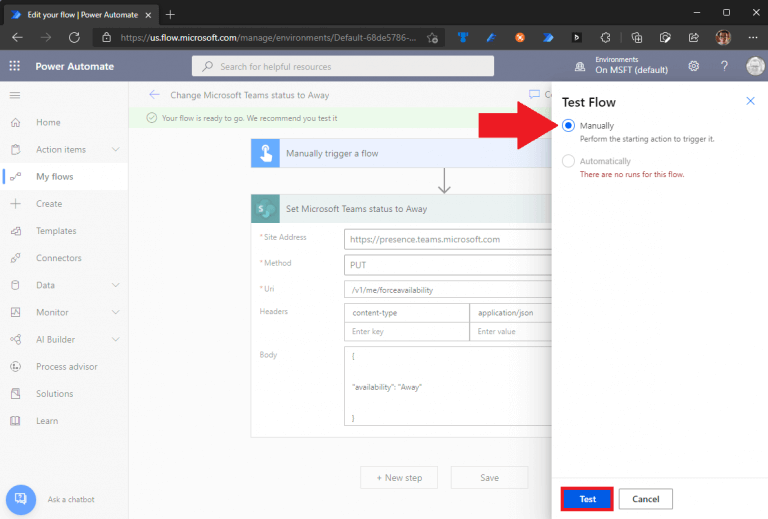The width and height of the screenshot is (768, 519).
Task: Open the settings gear in header
Action: point(694,66)
